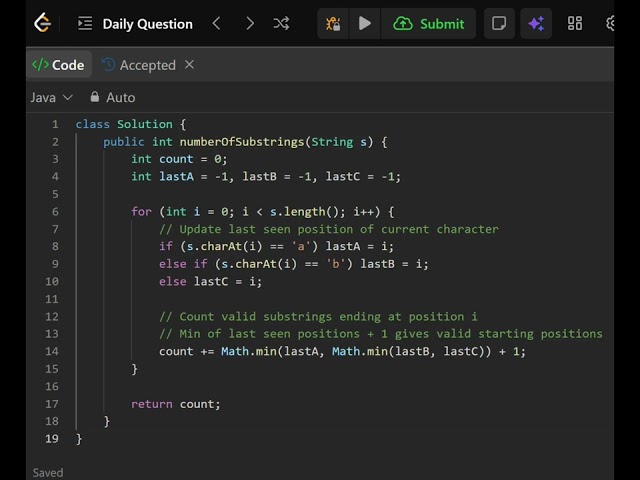Toggle the Auto lock setting
640x480 pixels.
113,98
